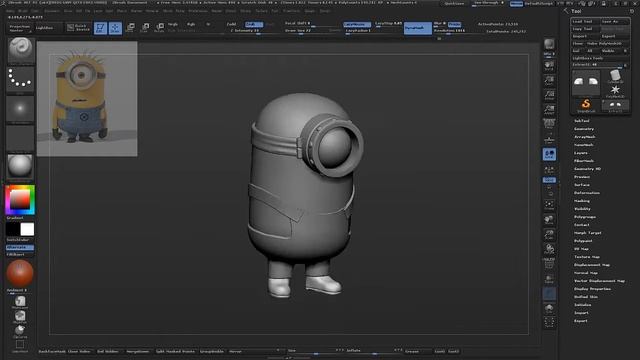
Task: Toggle the Rgb paint mode
Action: coord(191,24)
